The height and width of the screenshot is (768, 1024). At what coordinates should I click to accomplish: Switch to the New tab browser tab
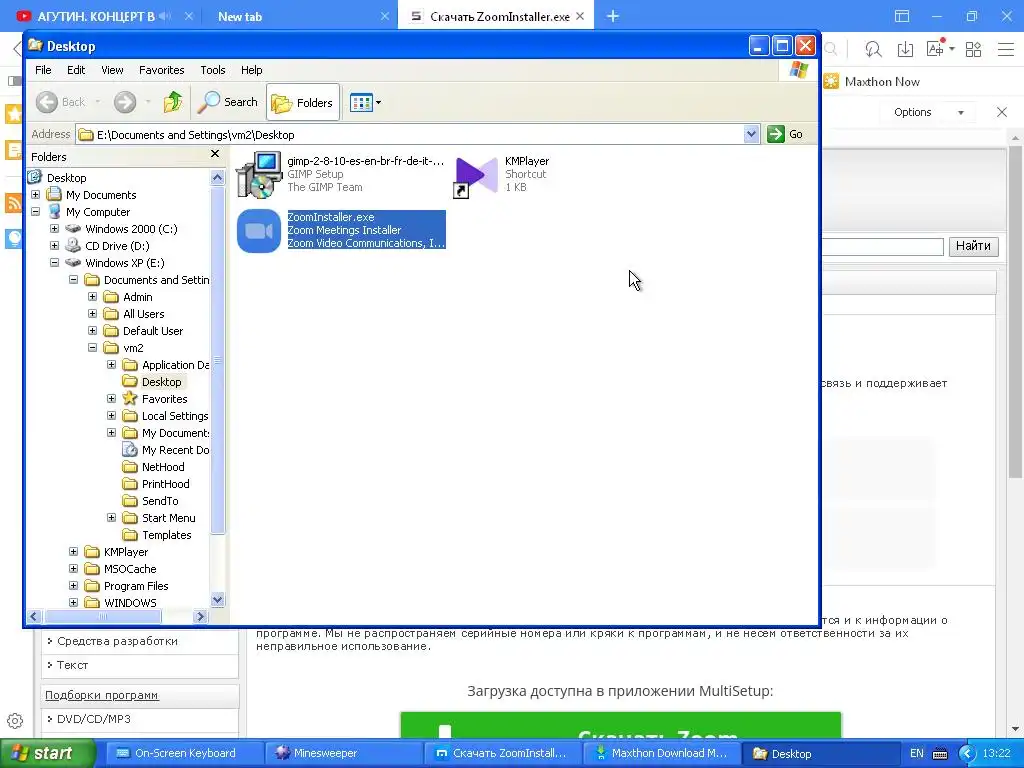coord(240,17)
